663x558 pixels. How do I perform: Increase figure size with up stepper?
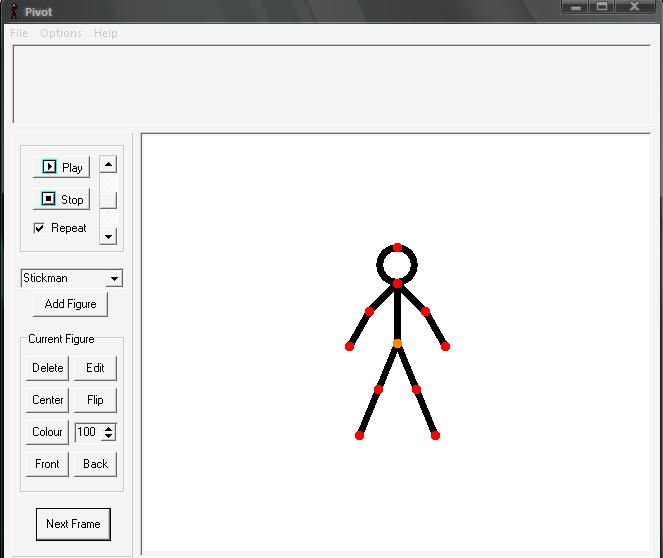point(109,428)
